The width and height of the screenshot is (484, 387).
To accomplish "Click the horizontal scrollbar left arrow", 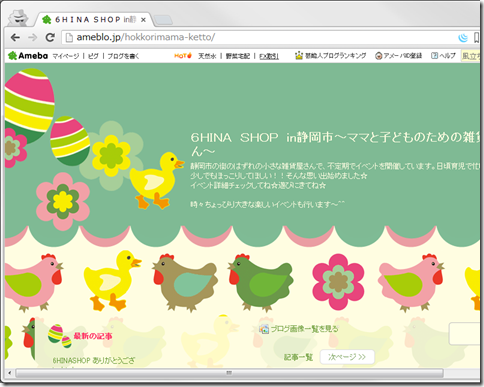I will (x=9, y=373).
